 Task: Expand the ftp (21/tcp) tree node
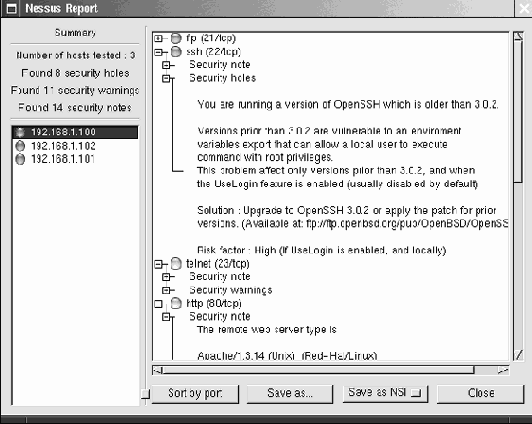tap(158, 38)
